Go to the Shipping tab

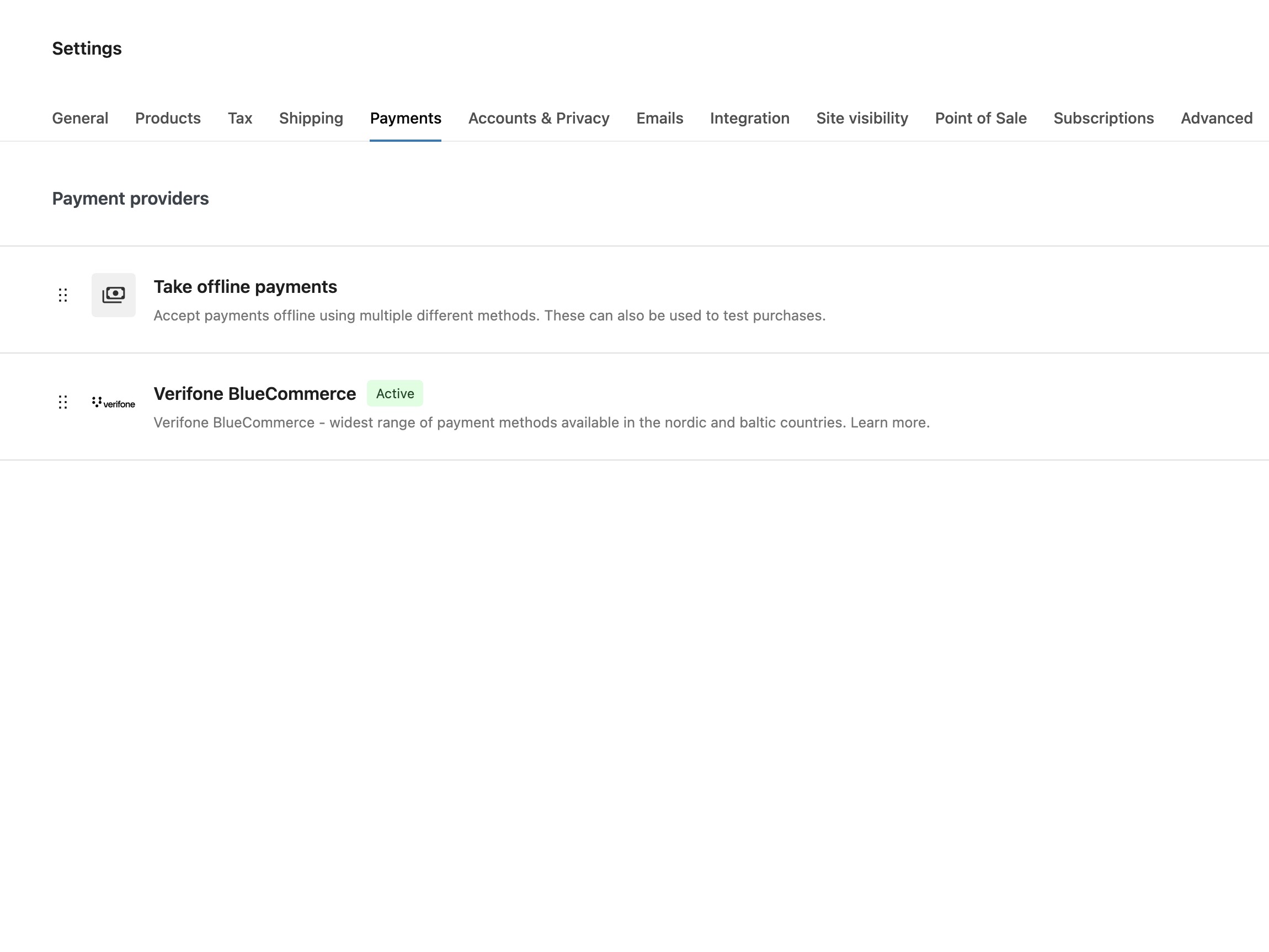pos(311,118)
